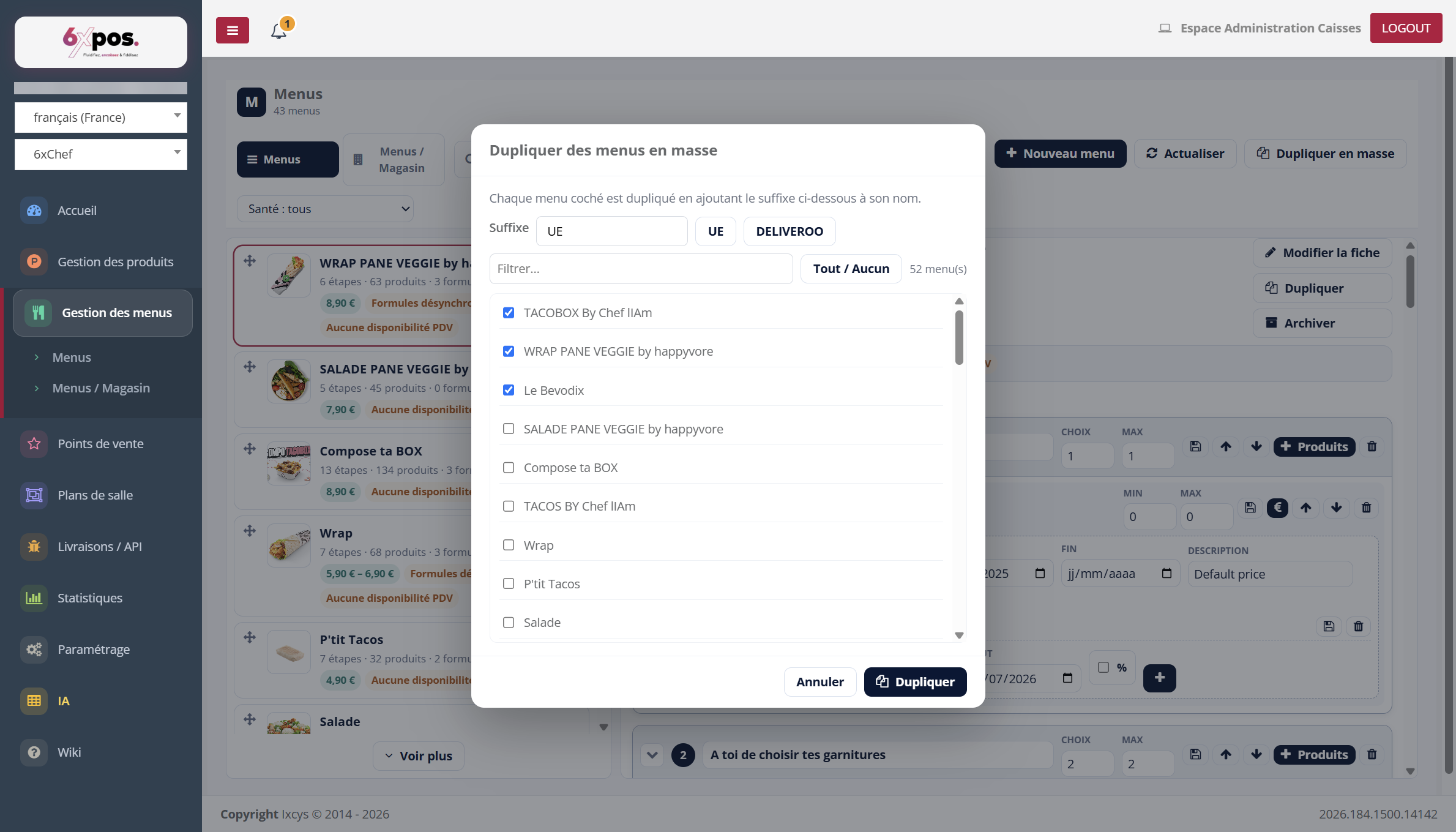Select the Menus / Magasin tab

click(394, 160)
